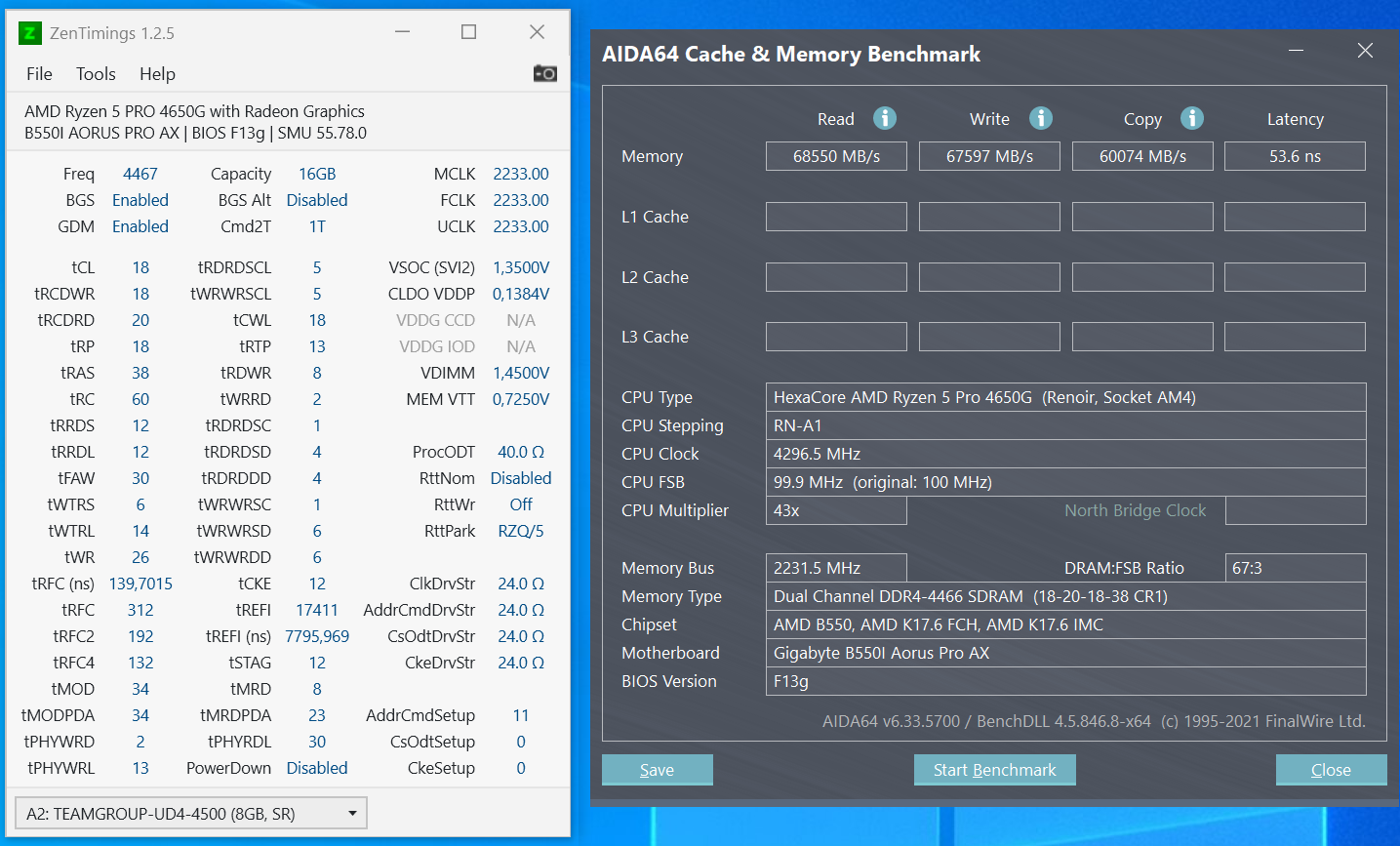Select the Memory Write result 67597 MB/s
Image resolution: width=1400 pixels, height=846 pixels.
click(x=989, y=156)
